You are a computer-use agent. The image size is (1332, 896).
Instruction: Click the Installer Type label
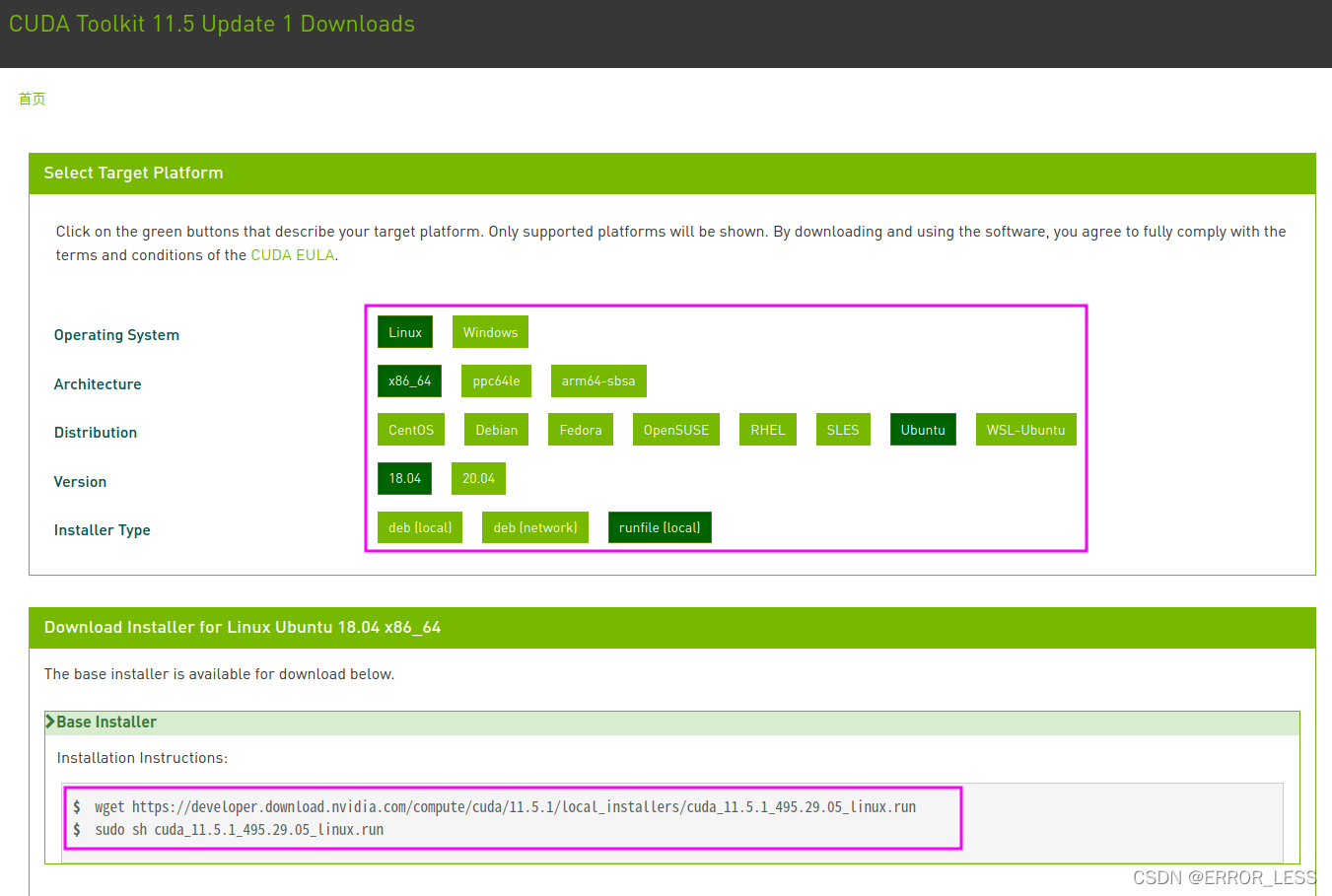pyautogui.click(x=103, y=530)
